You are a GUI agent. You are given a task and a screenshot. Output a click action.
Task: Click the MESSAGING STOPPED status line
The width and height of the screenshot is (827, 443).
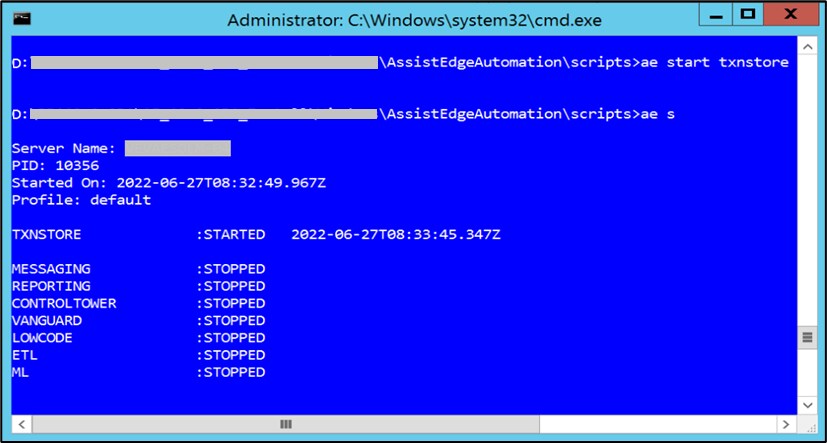tap(138, 269)
